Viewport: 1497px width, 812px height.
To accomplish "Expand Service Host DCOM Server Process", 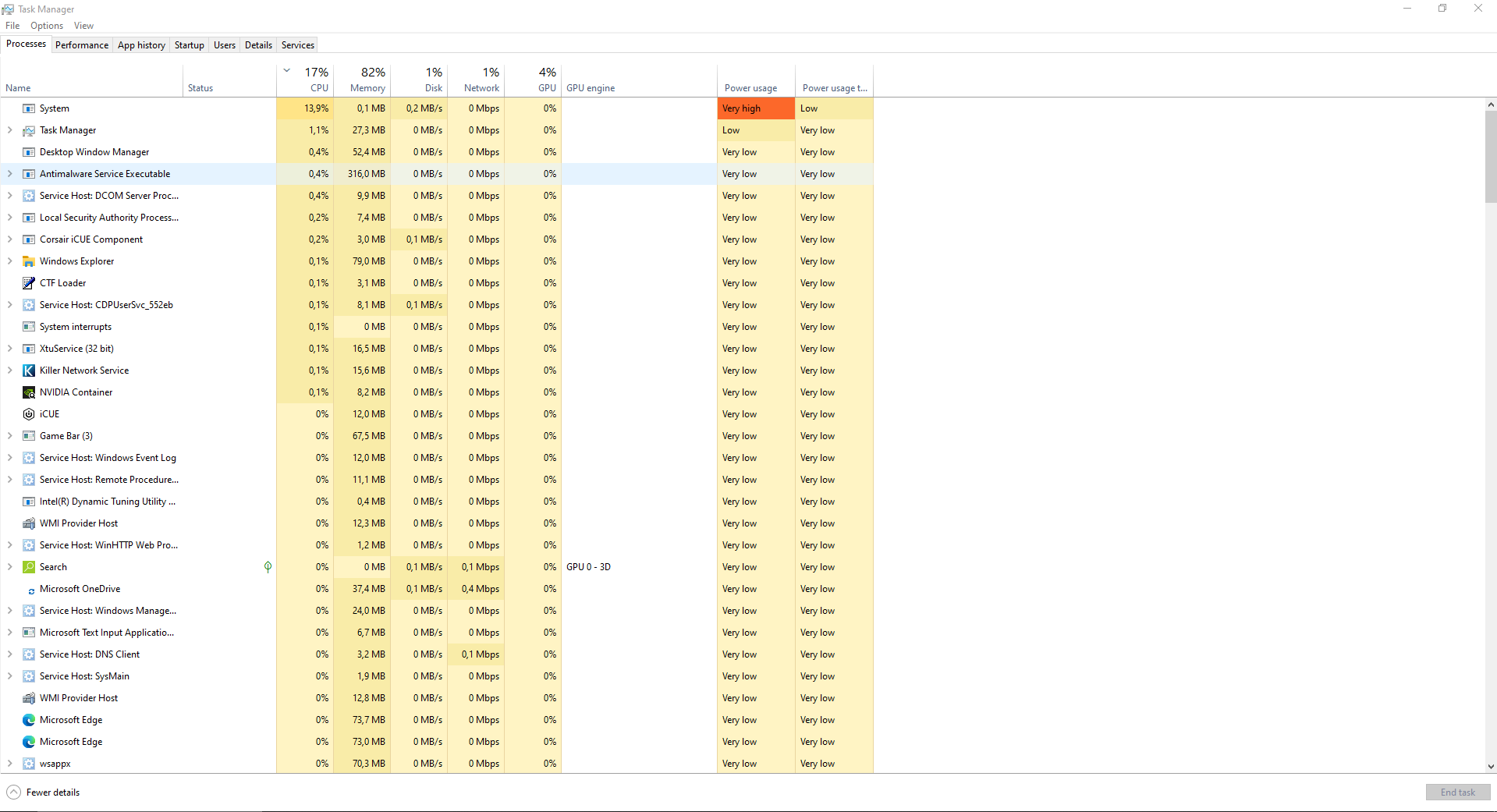I will [9, 196].
